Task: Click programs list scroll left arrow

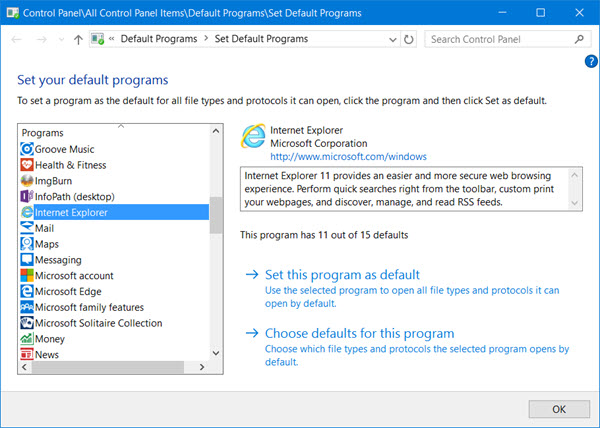Action: point(24,367)
